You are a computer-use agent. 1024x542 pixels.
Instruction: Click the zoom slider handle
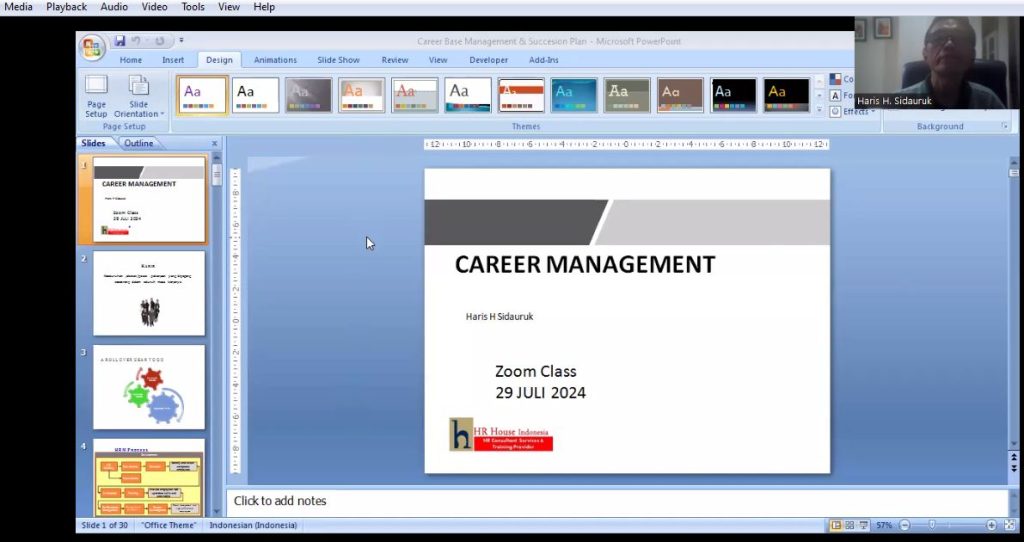[932, 525]
